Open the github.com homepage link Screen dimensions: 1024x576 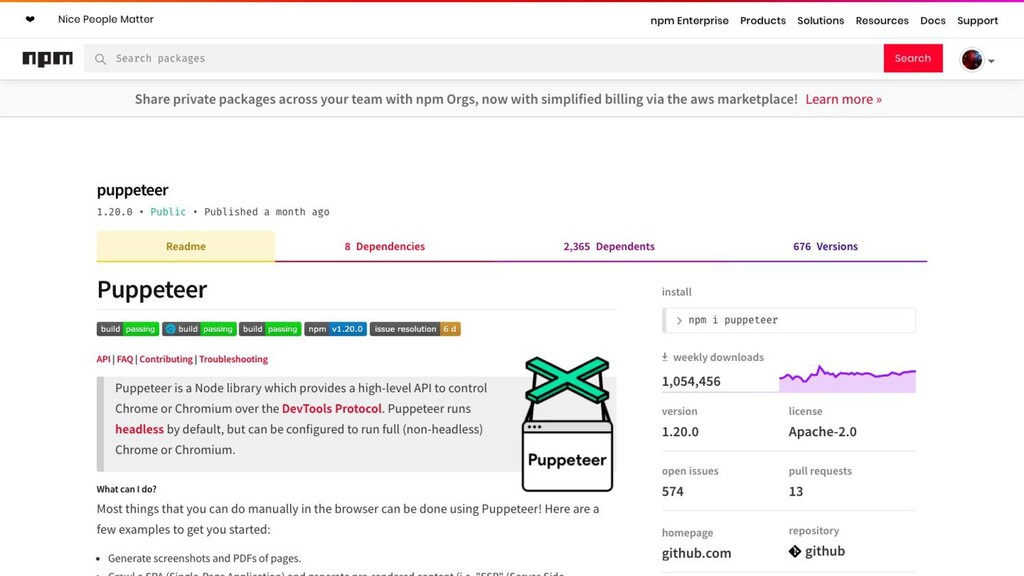[696, 553]
